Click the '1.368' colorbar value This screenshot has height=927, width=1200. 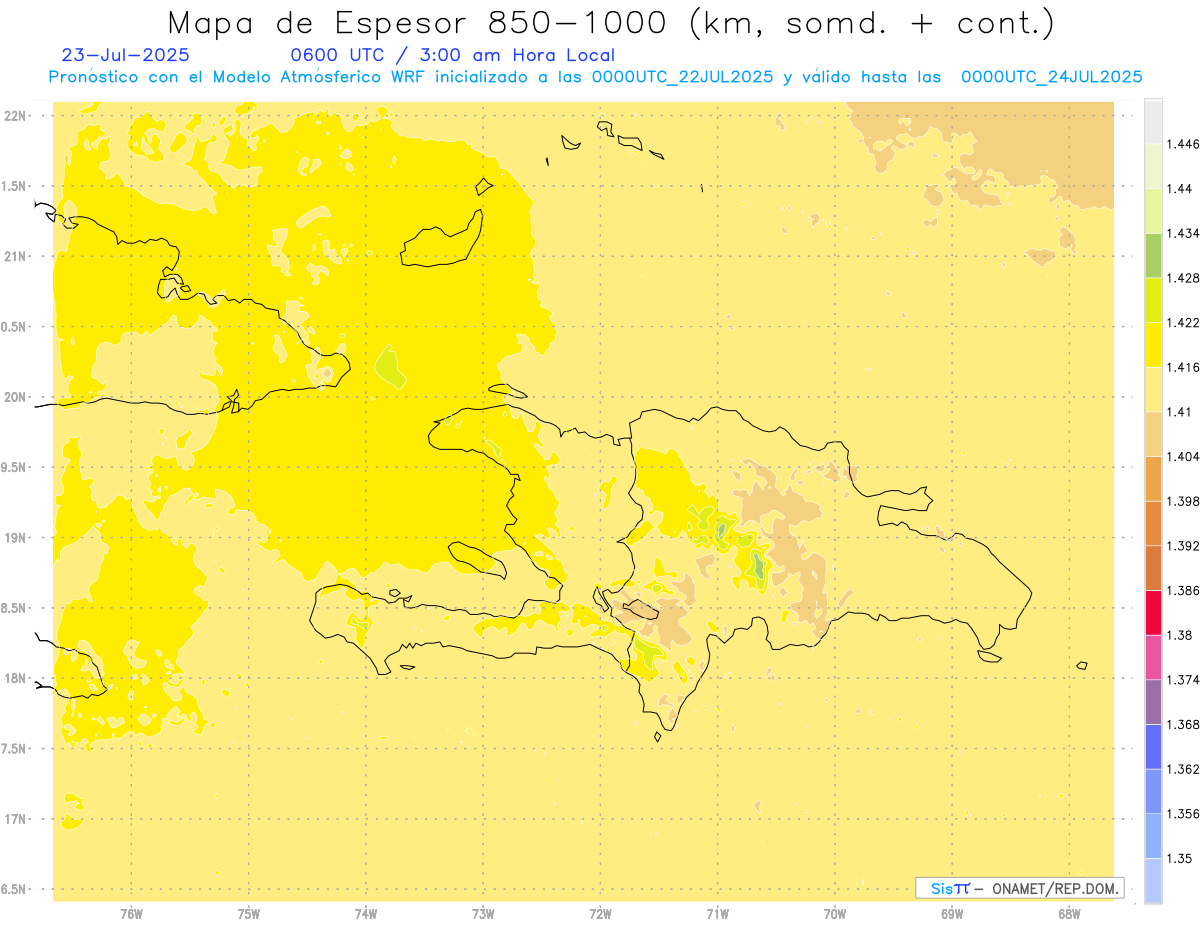1184,724
